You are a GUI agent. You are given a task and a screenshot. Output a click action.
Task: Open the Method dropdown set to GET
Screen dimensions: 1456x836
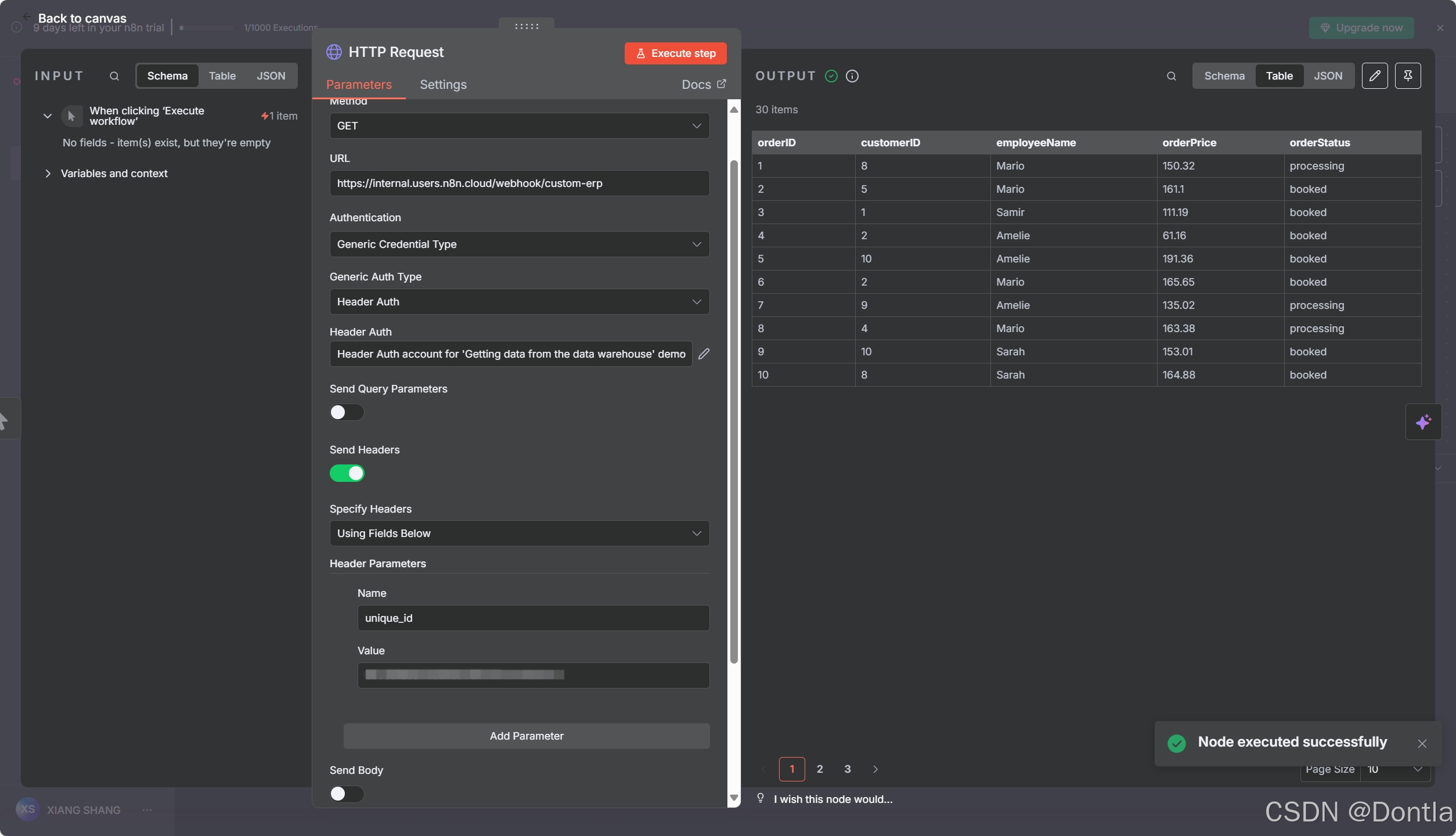point(520,126)
